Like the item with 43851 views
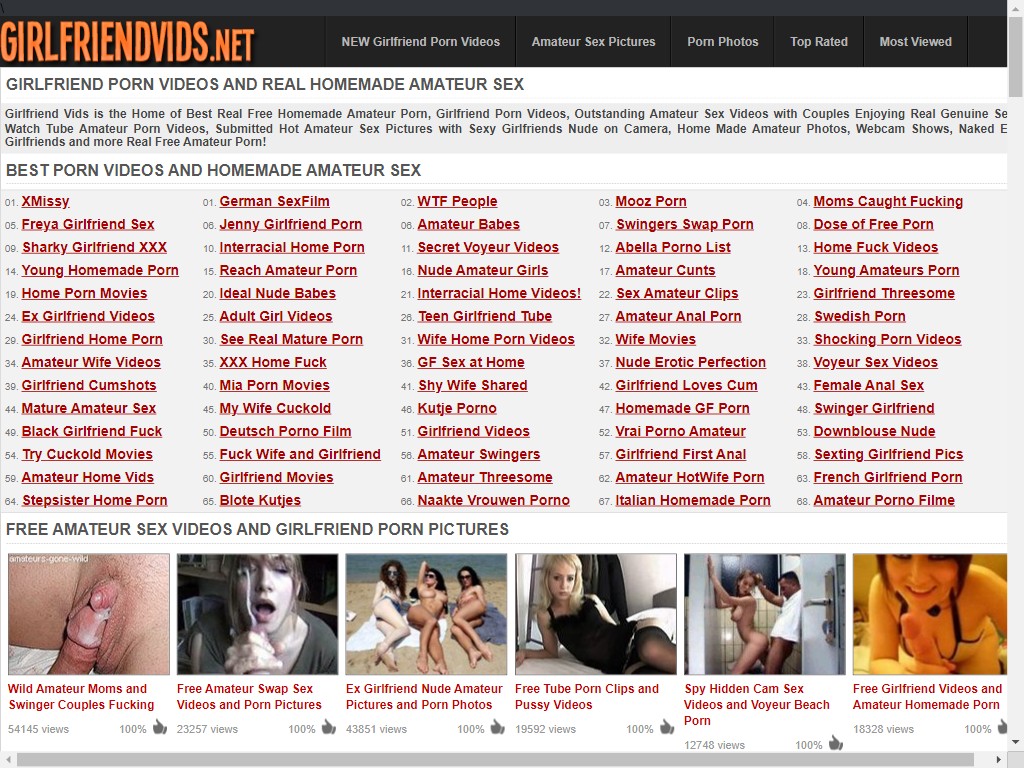Screen dimensions: 1024x768 (498, 728)
